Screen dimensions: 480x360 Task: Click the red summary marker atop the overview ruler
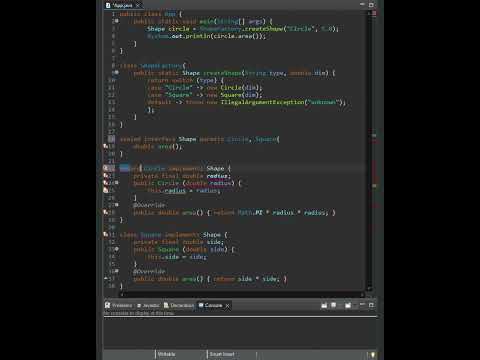click(x=374, y=13)
